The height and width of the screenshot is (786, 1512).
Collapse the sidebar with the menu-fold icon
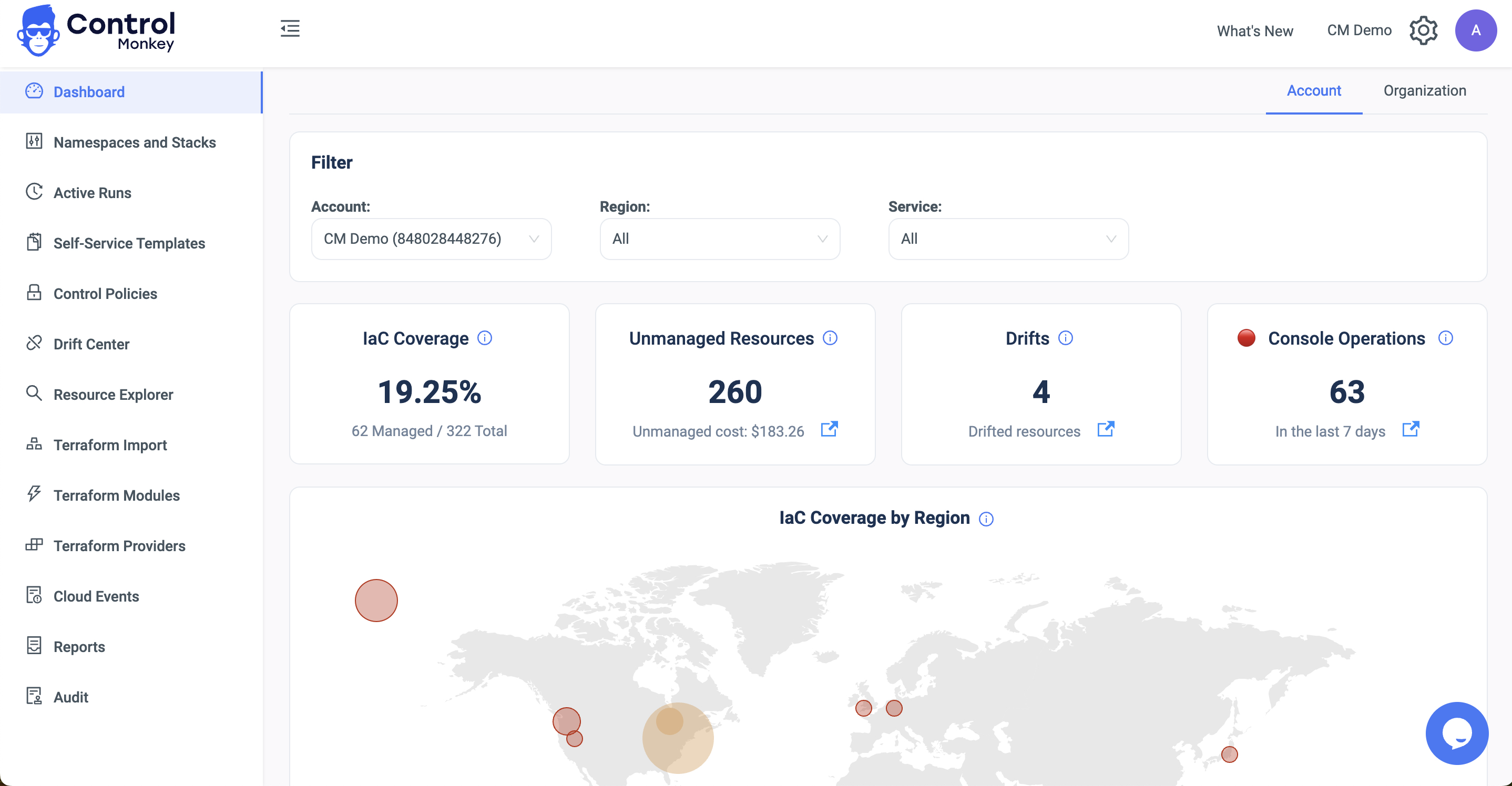(290, 28)
